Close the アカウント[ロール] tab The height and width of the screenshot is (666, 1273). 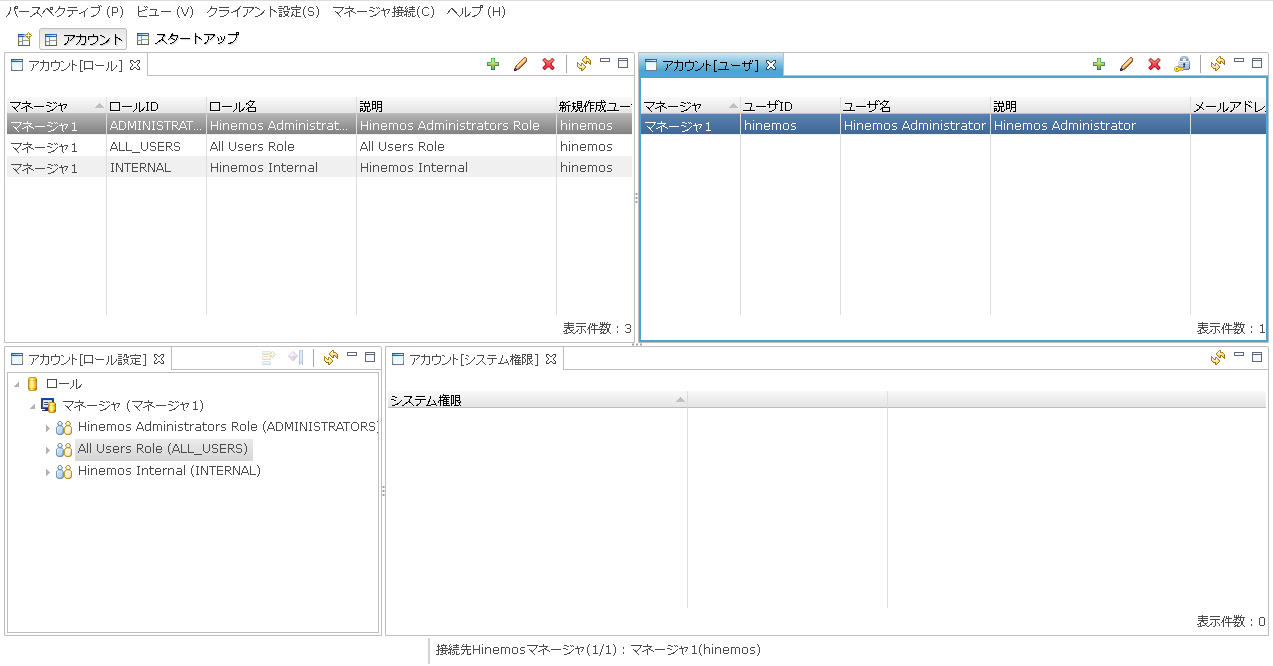tap(135, 65)
